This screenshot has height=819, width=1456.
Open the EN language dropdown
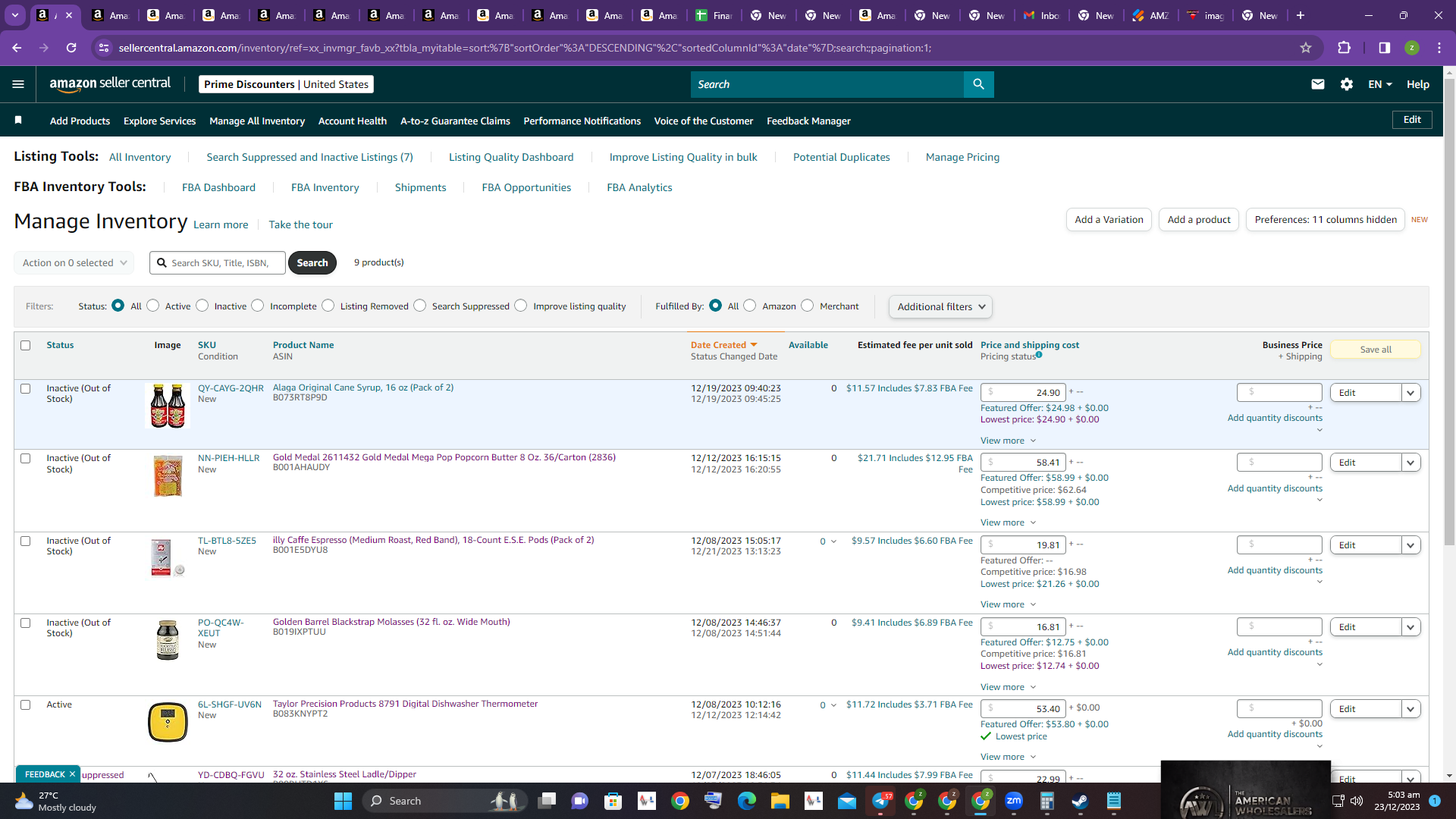1380,84
